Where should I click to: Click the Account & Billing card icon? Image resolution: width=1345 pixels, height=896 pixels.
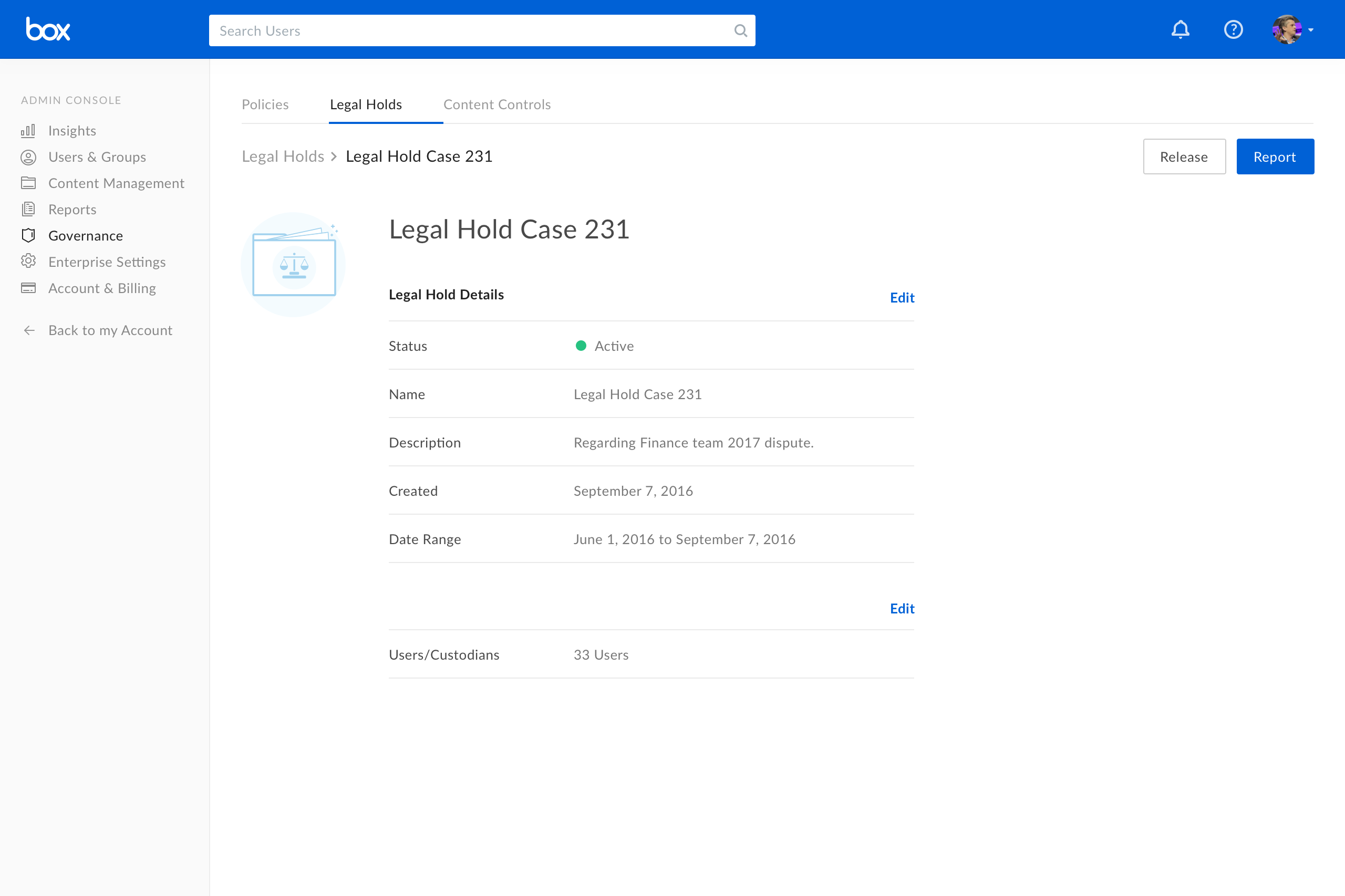click(x=28, y=288)
